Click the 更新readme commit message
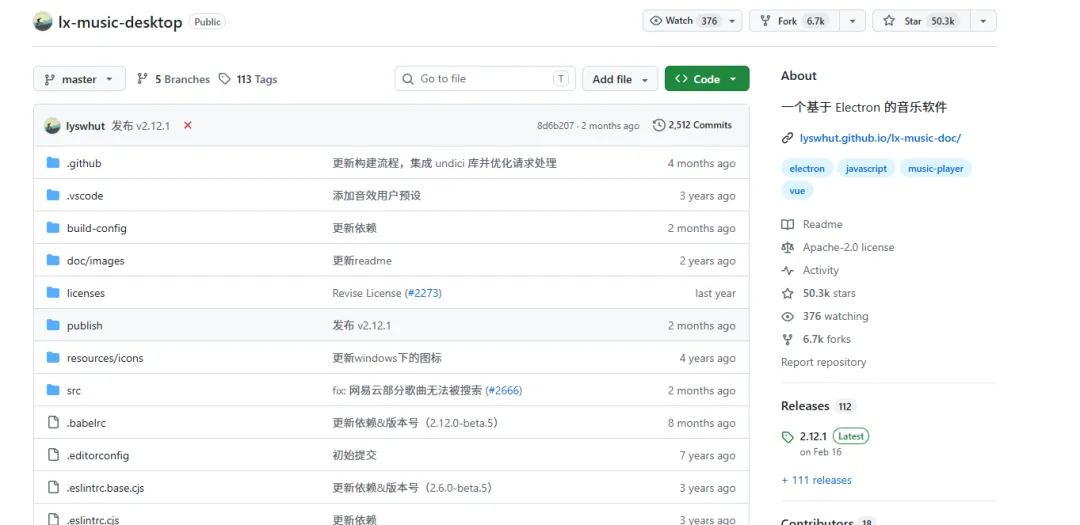 tap(362, 260)
